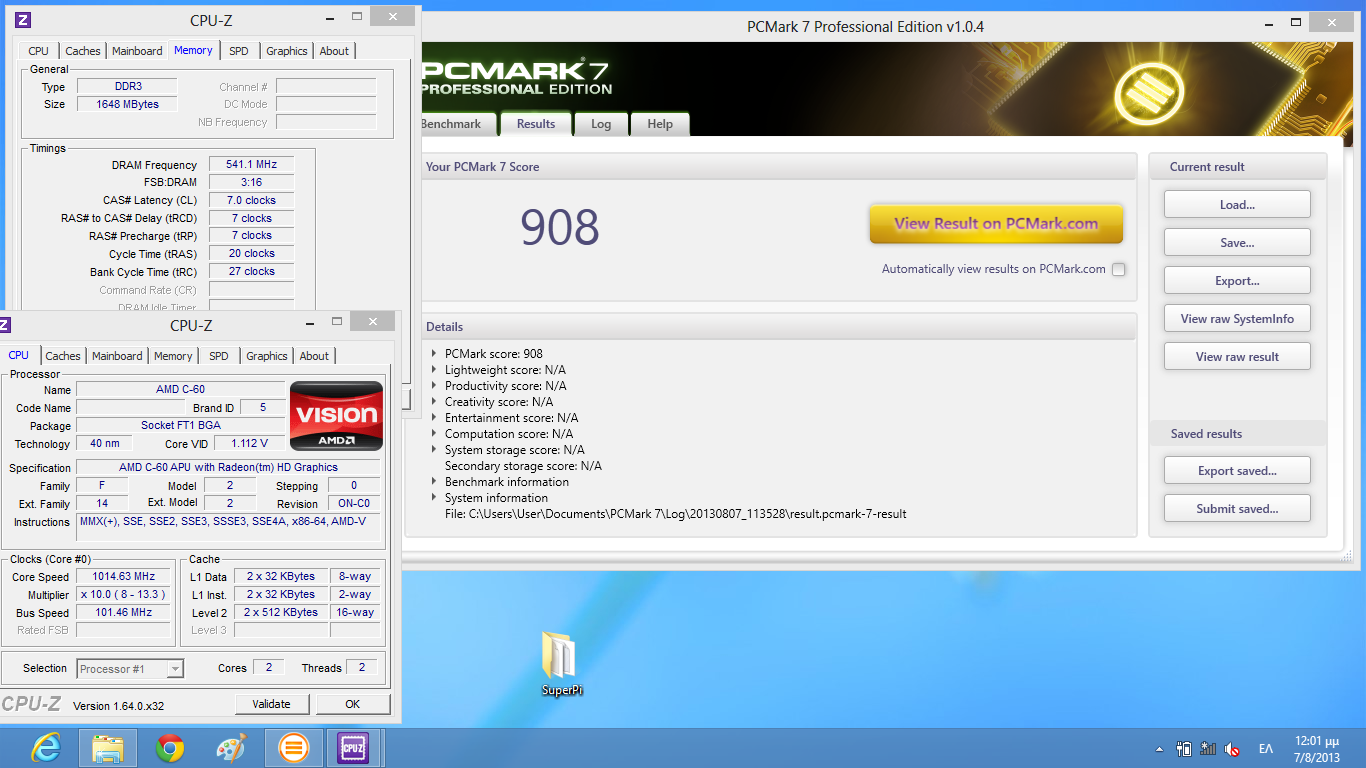This screenshot has width=1366, height=768.
Task: Switch to the PCMark Benchmark tab
Action: (x=452, y=124)
